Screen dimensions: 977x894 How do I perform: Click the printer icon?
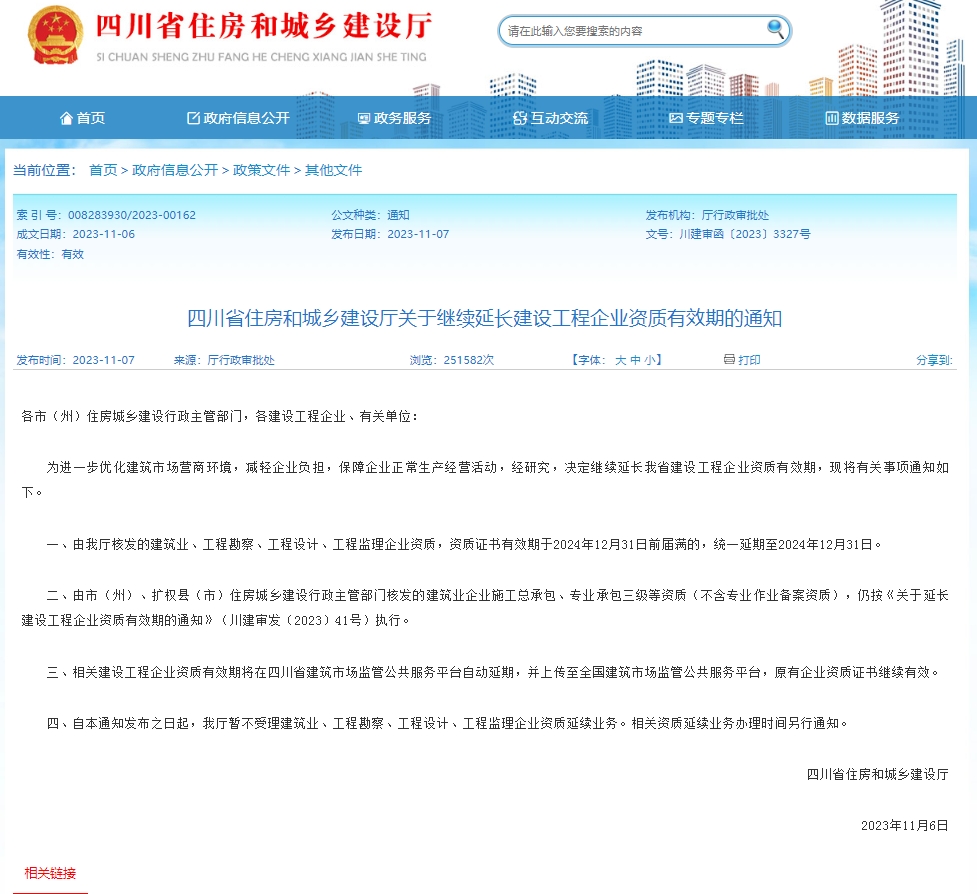click(729, 359)
